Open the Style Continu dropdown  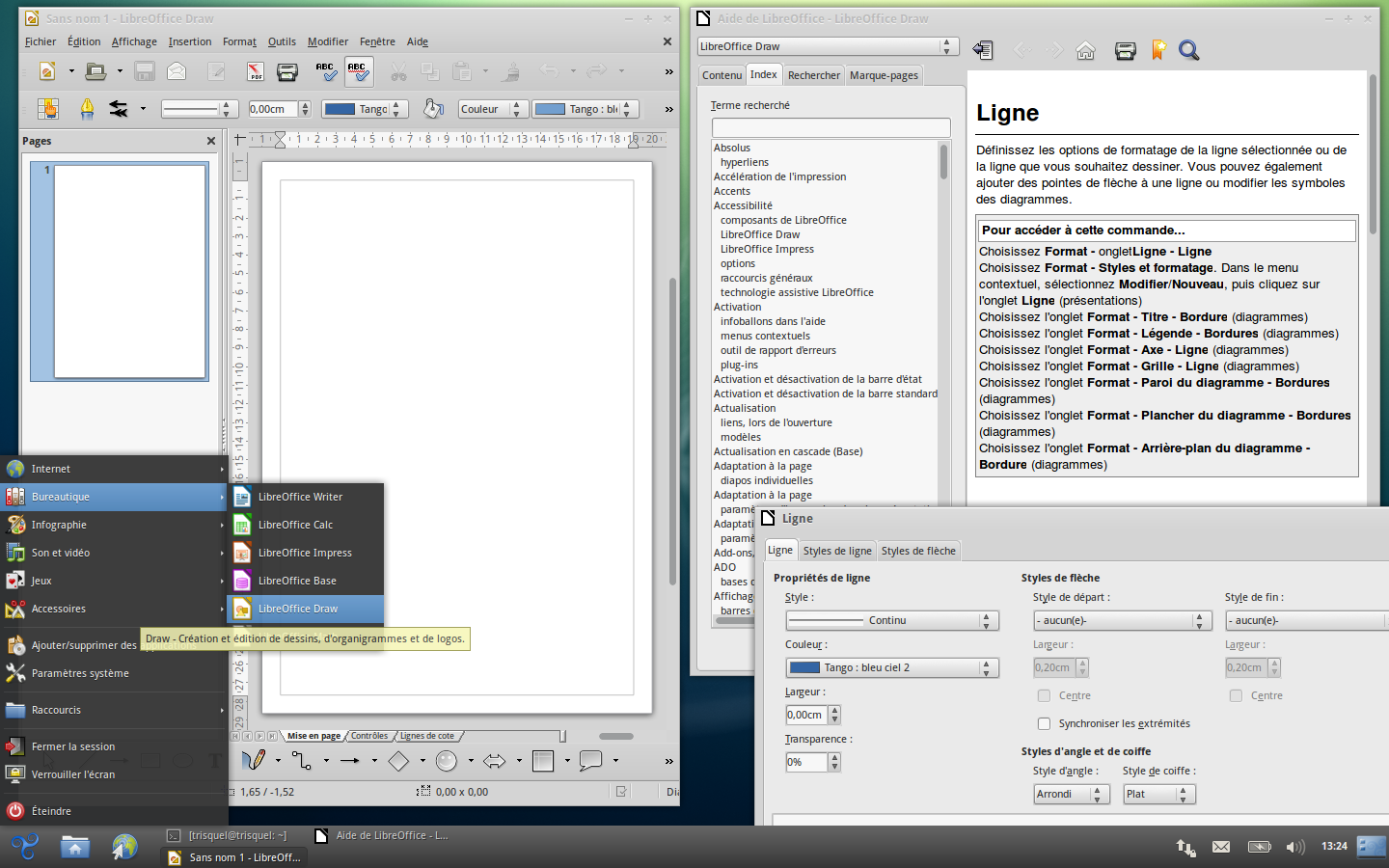pos(892,620)
